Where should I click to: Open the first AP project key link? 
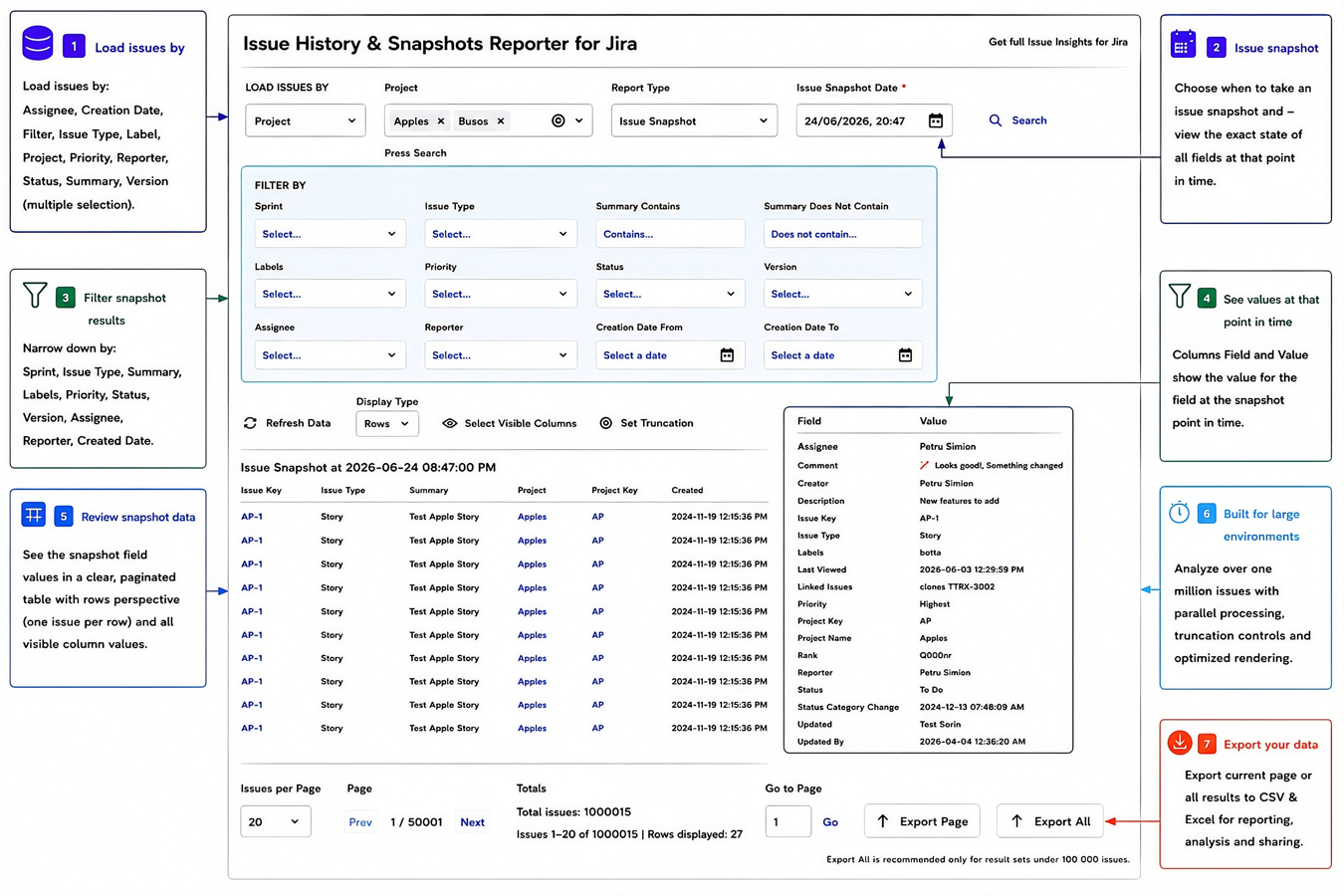[597, 517]
